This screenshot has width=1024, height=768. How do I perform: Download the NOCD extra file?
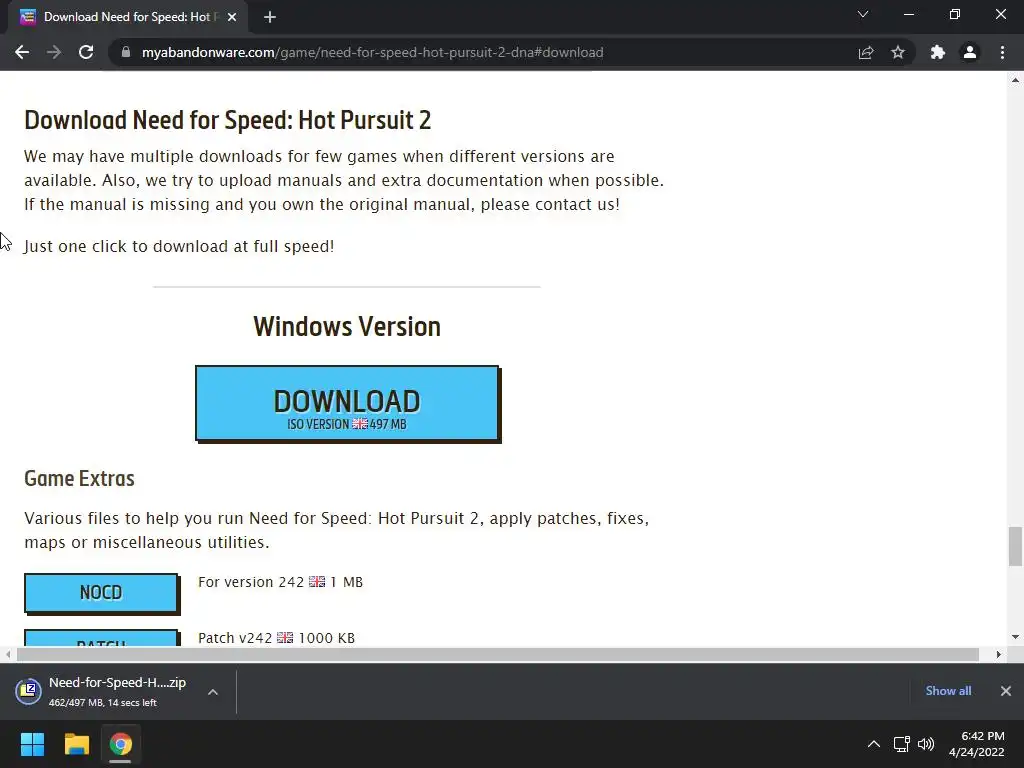[x=101, y=592]
